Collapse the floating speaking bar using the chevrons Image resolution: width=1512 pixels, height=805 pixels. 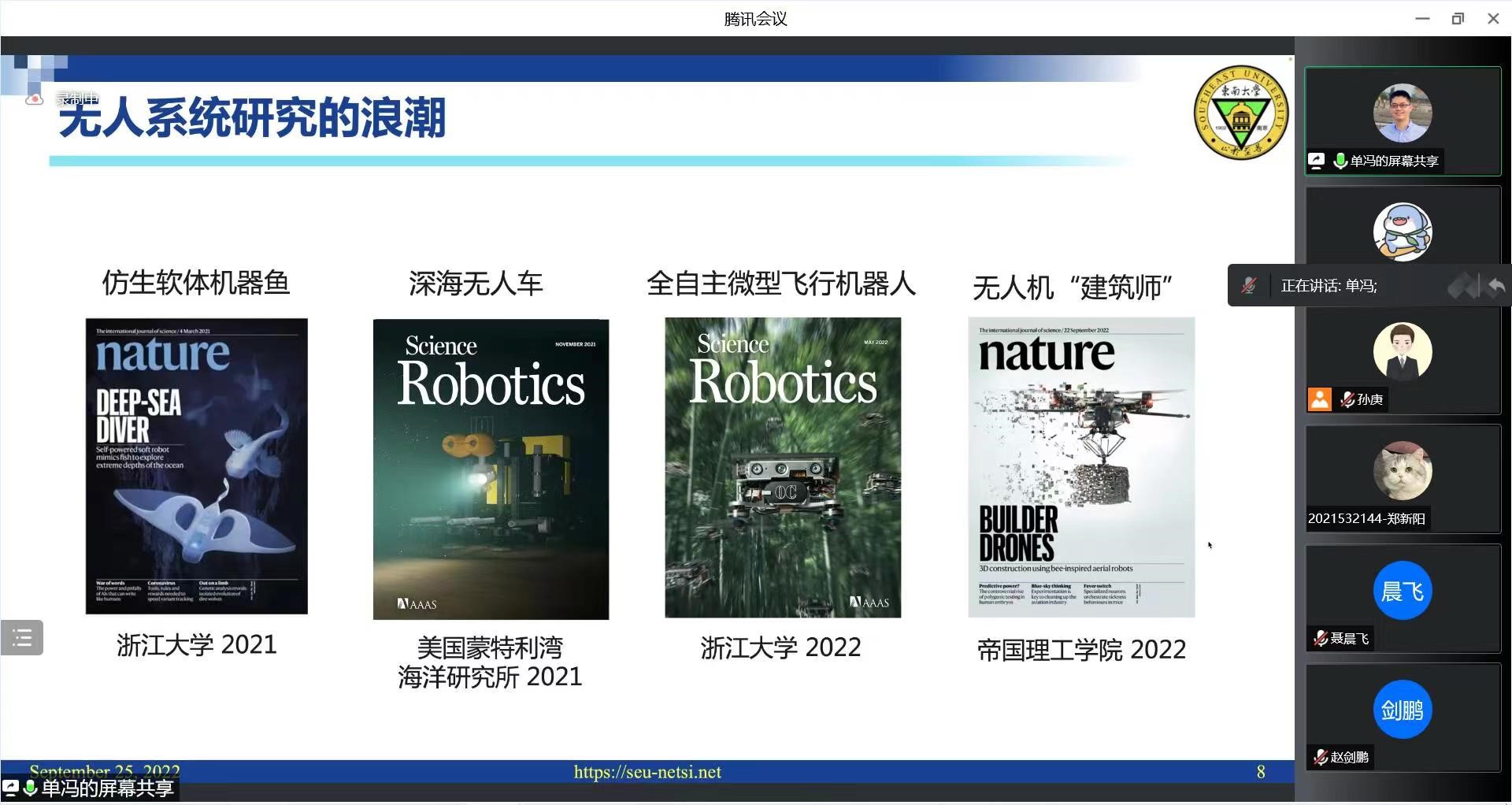pos(1463,286)
